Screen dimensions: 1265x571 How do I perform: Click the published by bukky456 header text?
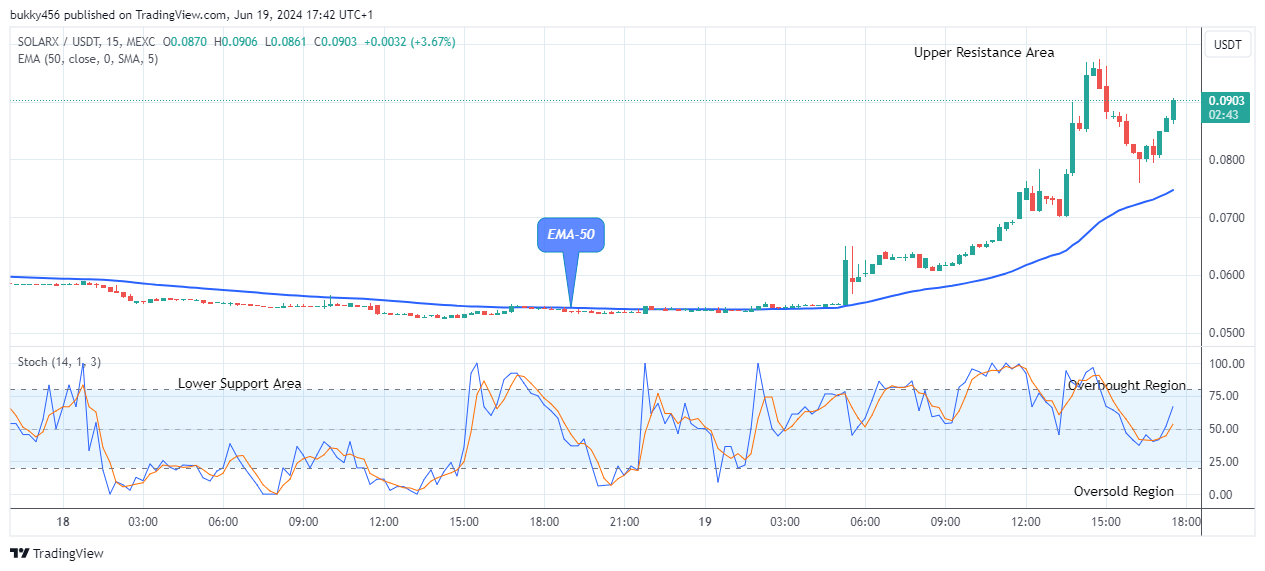[x=190, y=14]
